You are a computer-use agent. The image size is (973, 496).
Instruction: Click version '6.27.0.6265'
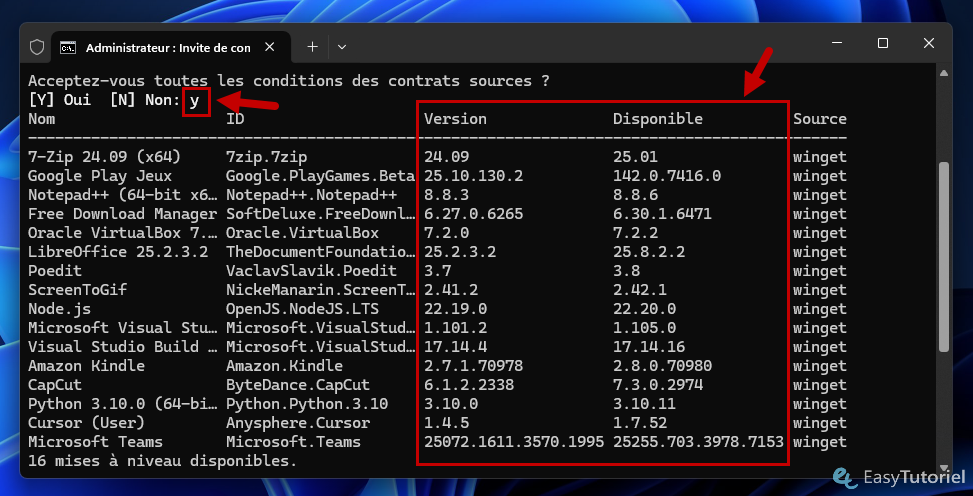coord(473,214)
